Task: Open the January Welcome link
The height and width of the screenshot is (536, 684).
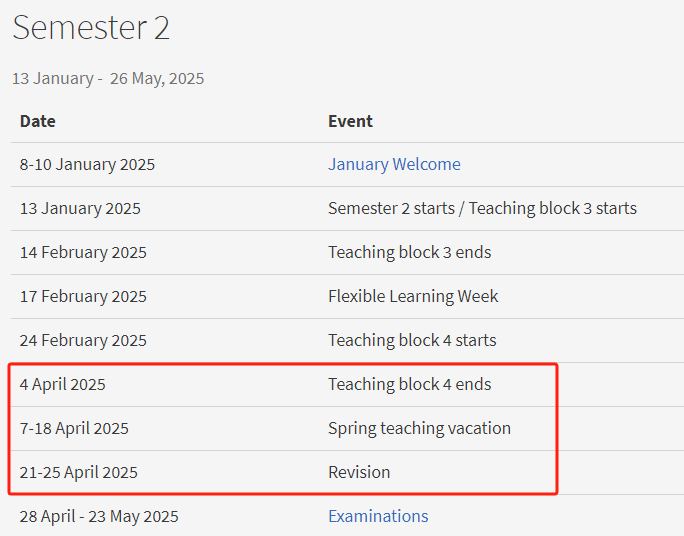Action: click(394, 164)
